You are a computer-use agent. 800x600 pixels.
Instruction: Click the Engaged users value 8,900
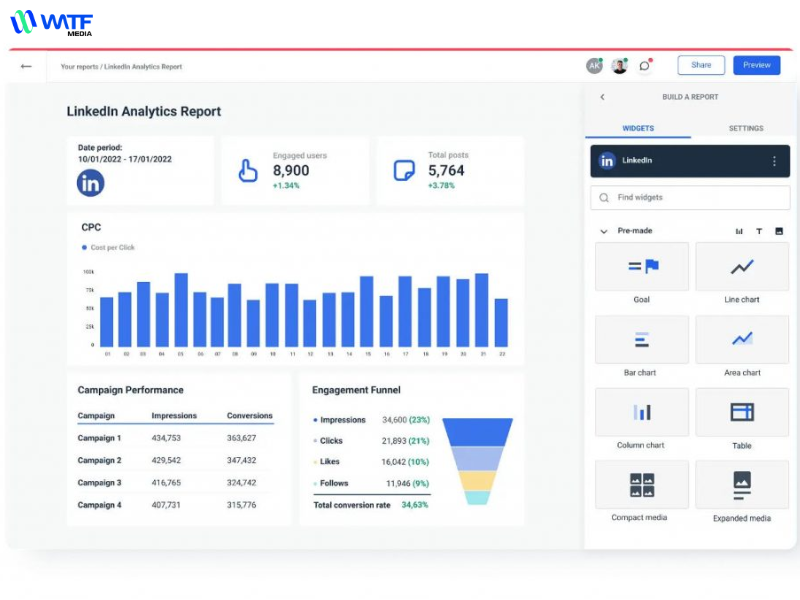click(x=291, y=170)
